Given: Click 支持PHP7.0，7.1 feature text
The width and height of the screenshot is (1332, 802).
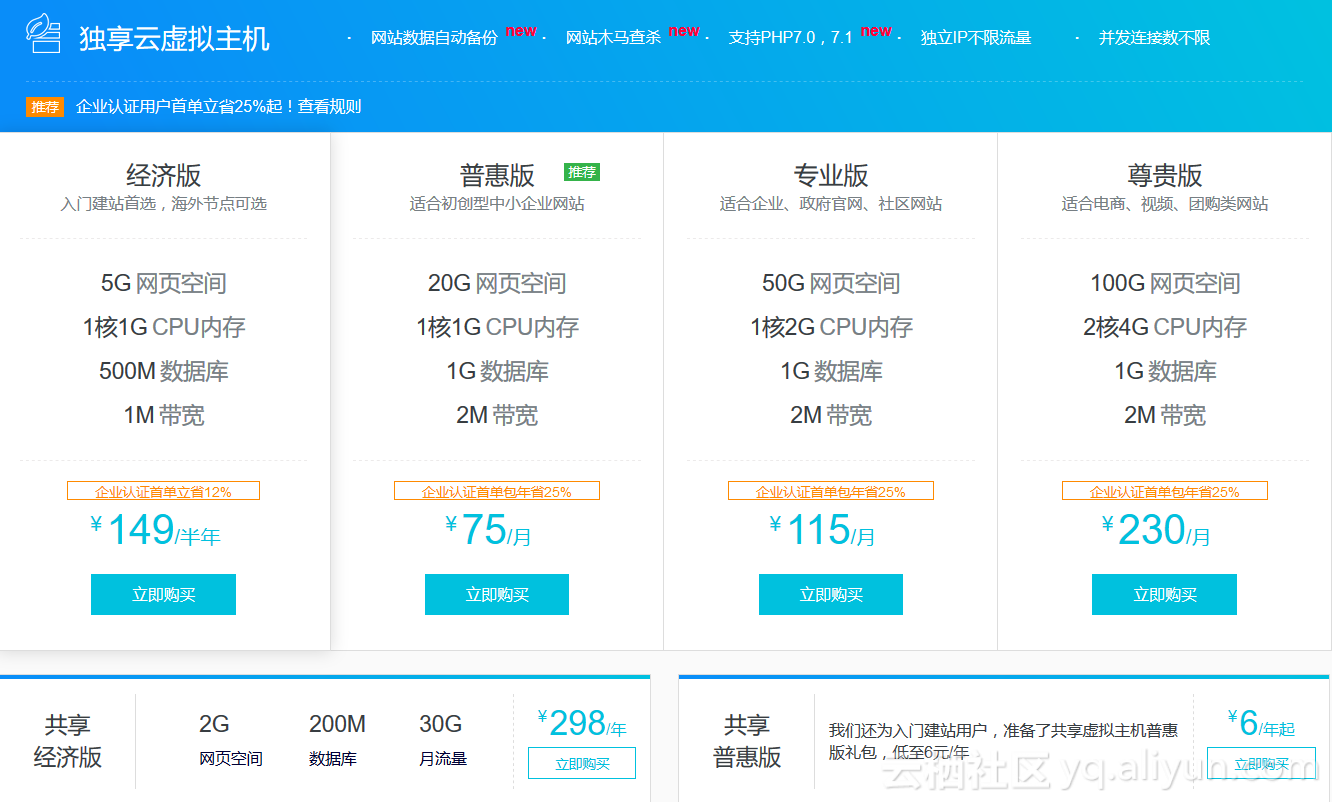Looking at the screenshot, I should (791, 38).
